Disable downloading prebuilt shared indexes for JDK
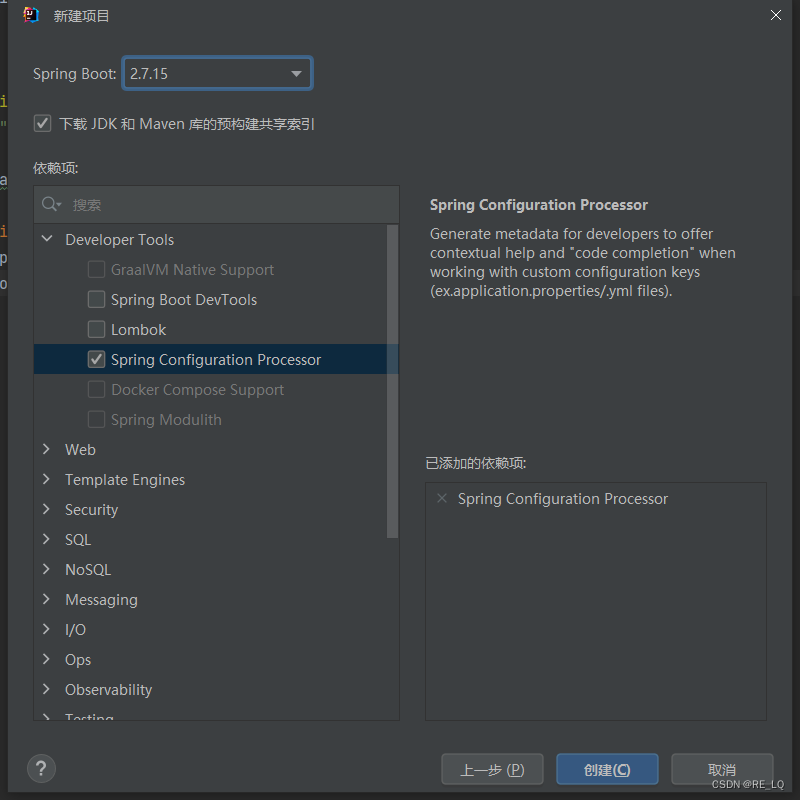Image resolution: width=800 pixels, height=800 pixels. [42, 123]
